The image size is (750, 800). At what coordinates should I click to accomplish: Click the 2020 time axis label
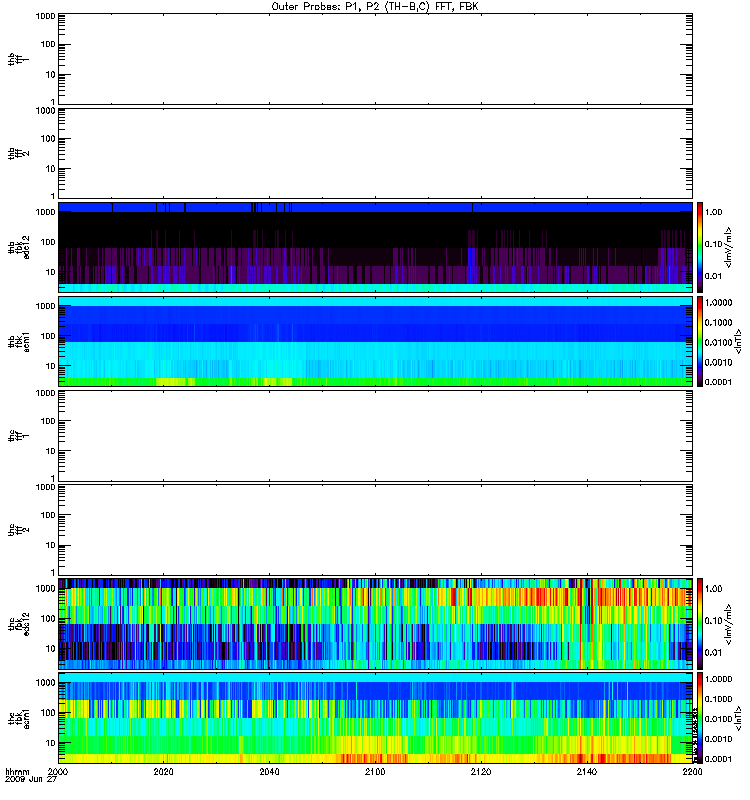pos(163,771)
